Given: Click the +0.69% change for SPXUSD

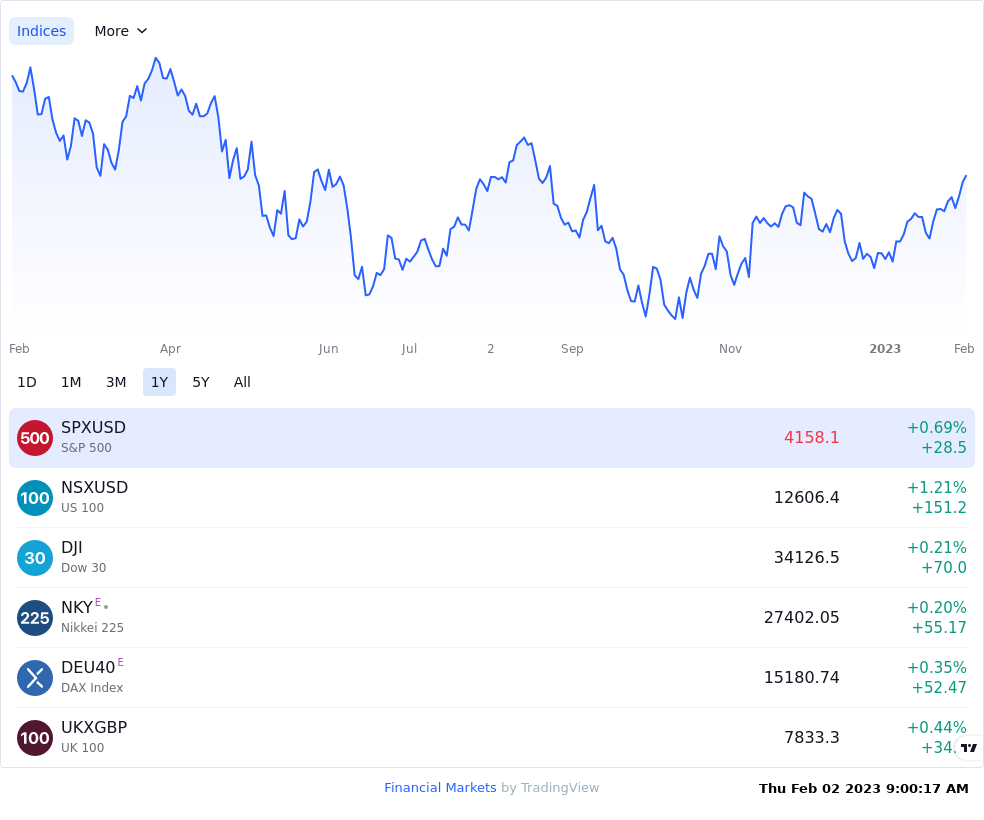Looking at the screenshot, I should 937,427.
